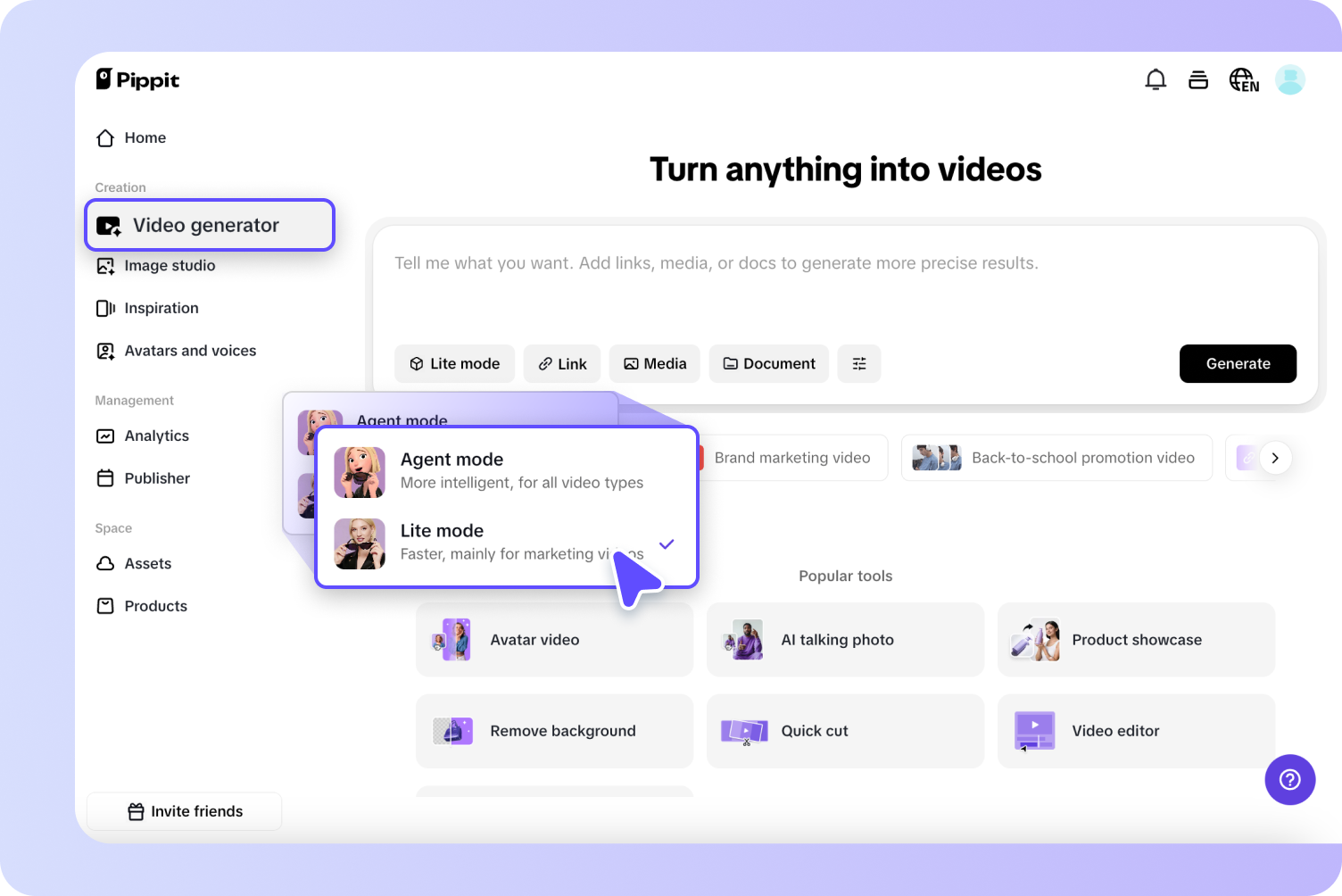Click the Invite friends button
The image size is (1342, 896).
(x=185, y=811)
